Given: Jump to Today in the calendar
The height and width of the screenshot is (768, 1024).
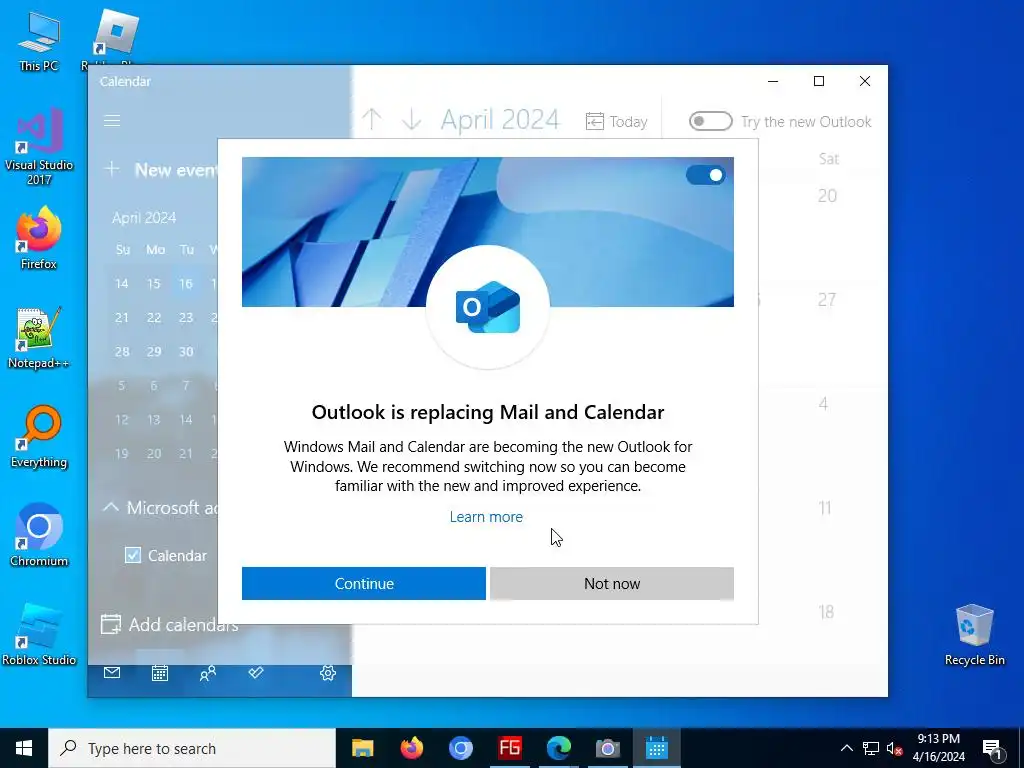Looking at the screenshot, I should point(616,121).
